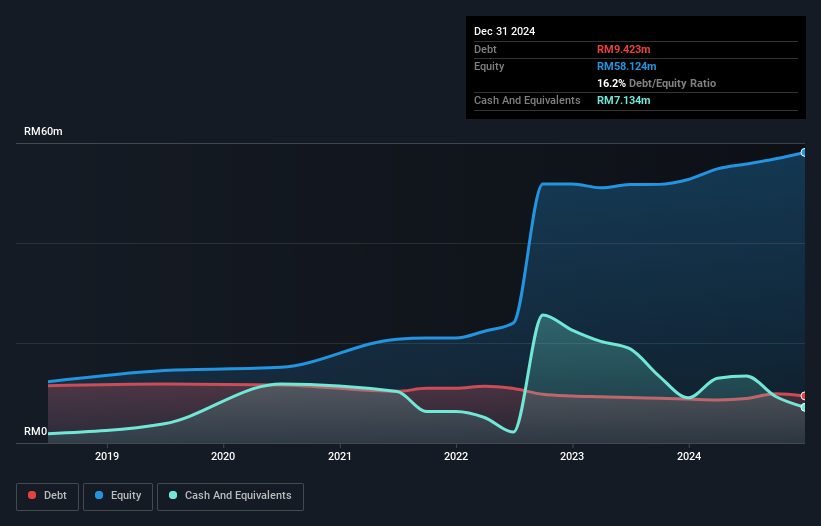Viewport: 821px width, 526px height.
Task: Click the 2022 x-axis label
Action: 456,456
